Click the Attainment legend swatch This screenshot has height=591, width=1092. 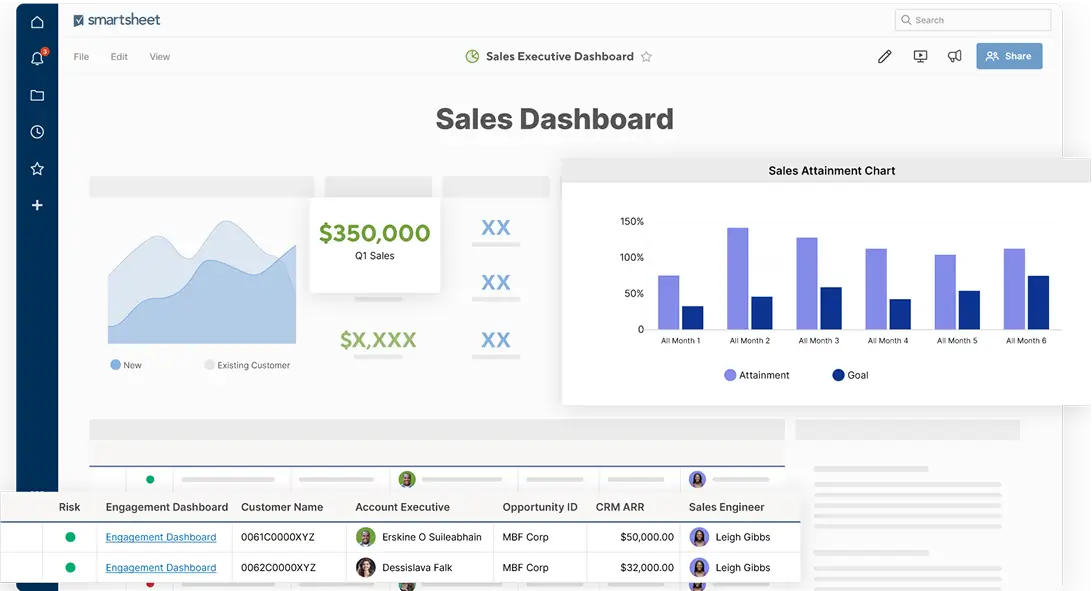[730, 375]
